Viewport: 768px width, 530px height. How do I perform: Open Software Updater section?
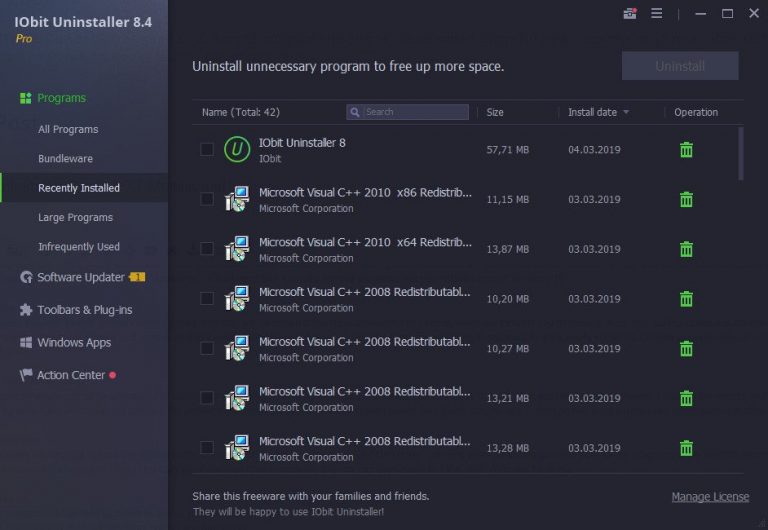(x=81, y=277)
